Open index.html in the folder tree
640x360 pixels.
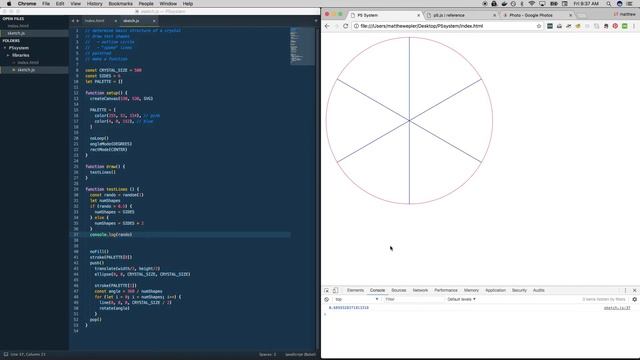tap(28, 62)
